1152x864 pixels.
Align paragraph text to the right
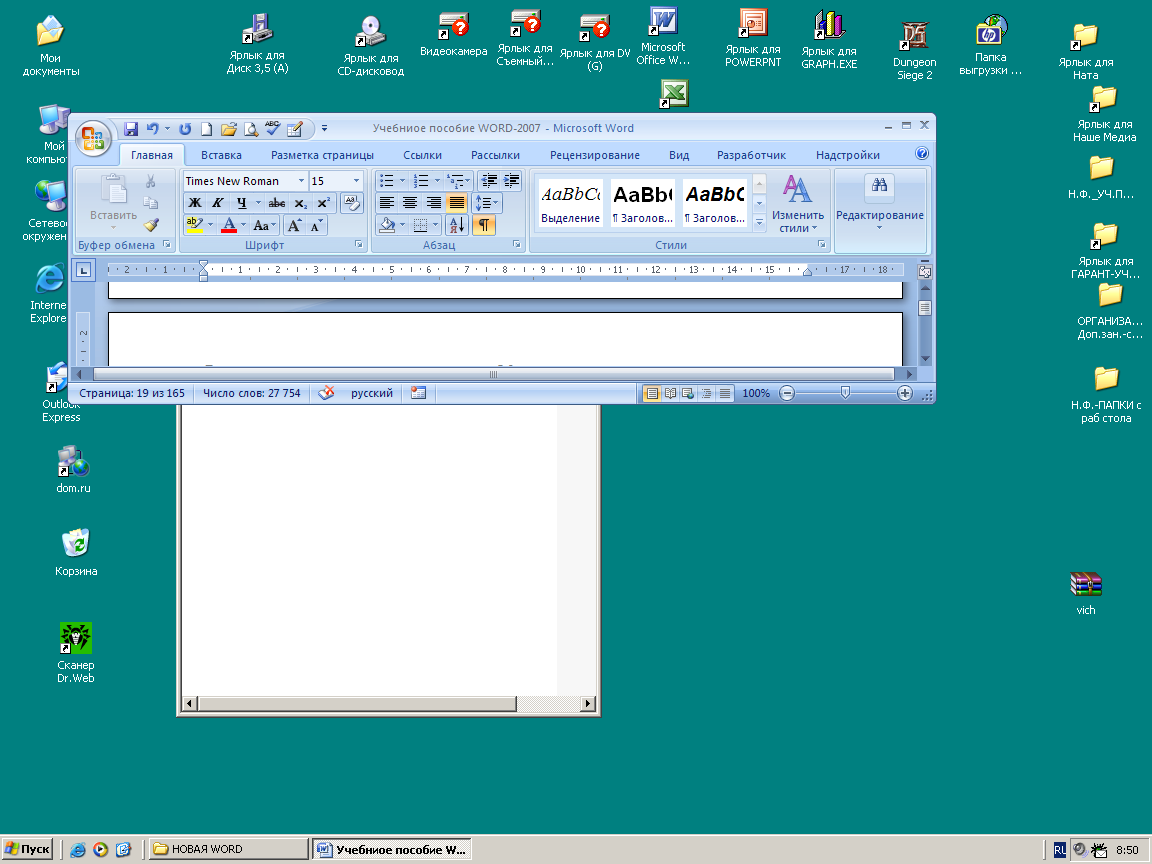[x=433, y=203]
